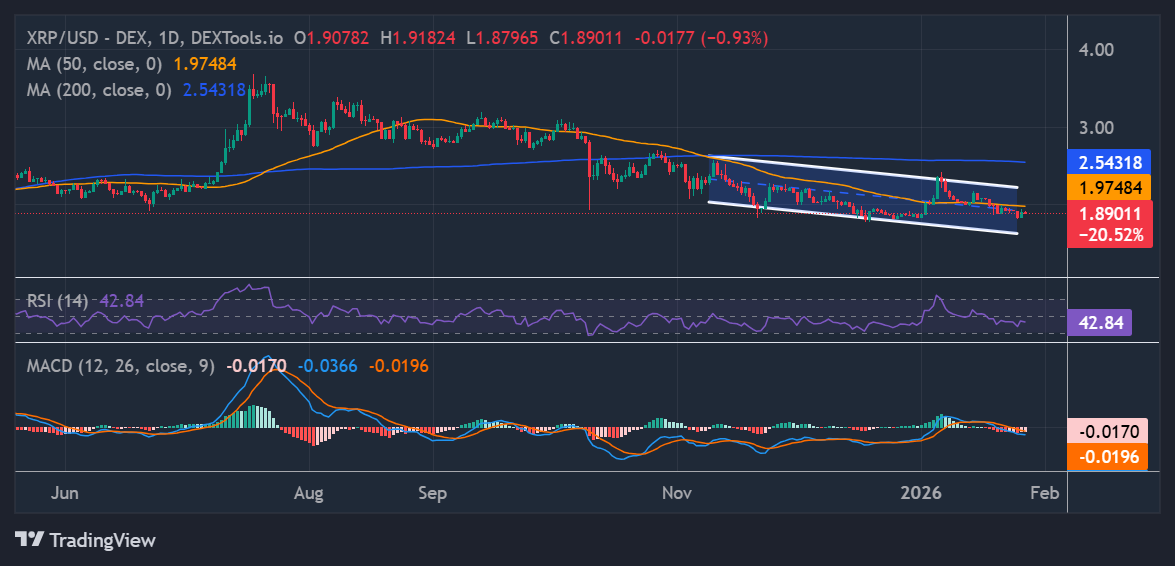Click the 2026 label on the time axis

click(921, 493)
